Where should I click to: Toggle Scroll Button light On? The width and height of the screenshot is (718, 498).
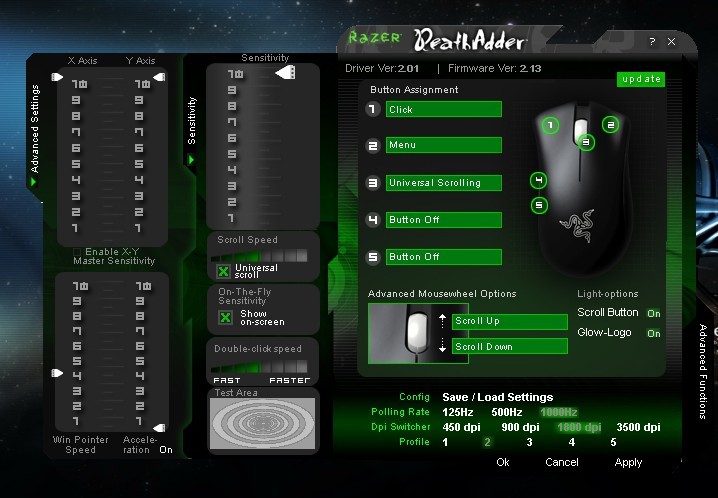click(x=653, y=314)
